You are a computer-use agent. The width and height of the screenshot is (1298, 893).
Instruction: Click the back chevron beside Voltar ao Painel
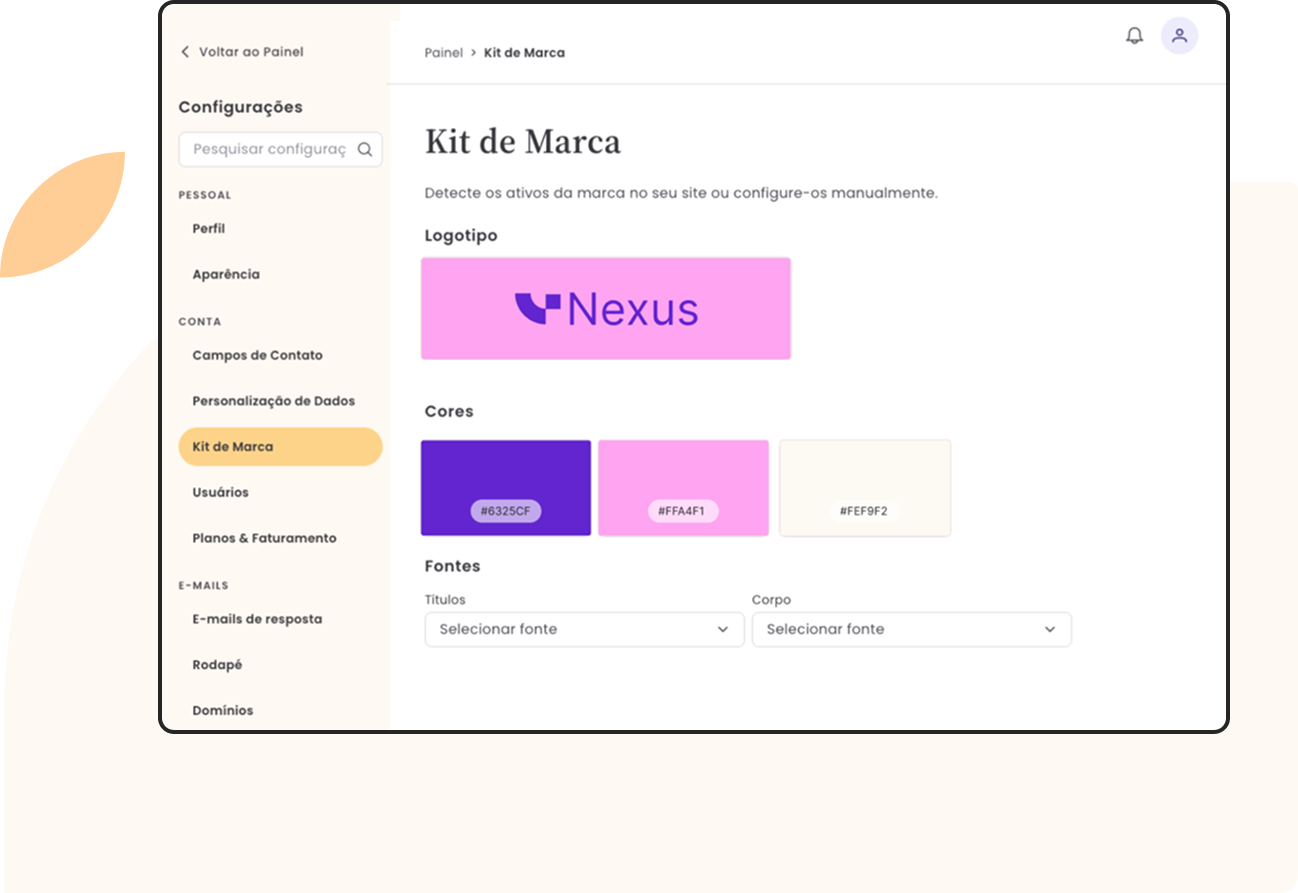click(x=185, y=52)
